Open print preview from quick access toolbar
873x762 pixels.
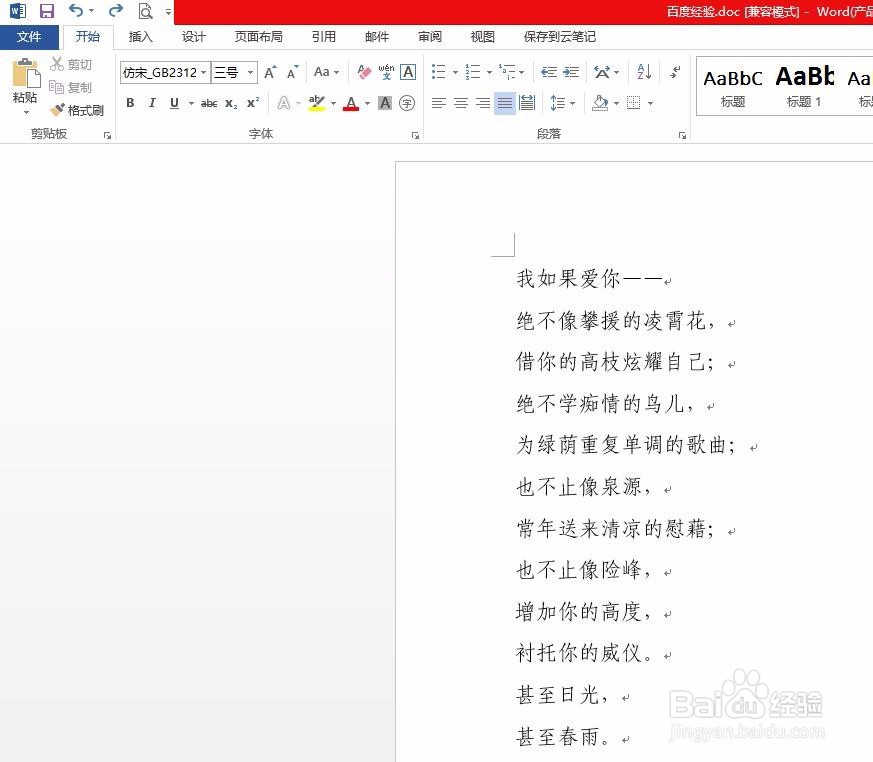click(x=145, y=11)
